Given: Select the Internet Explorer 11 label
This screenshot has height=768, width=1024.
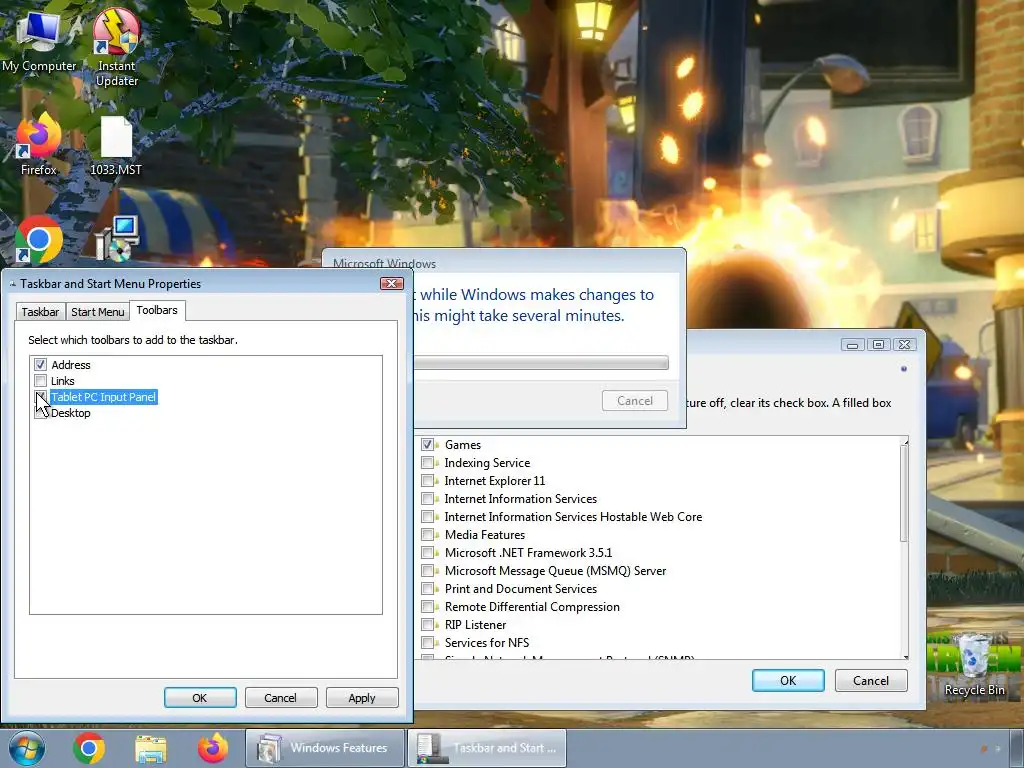Looking at the screenshot, I should click(x=494, y=481).
